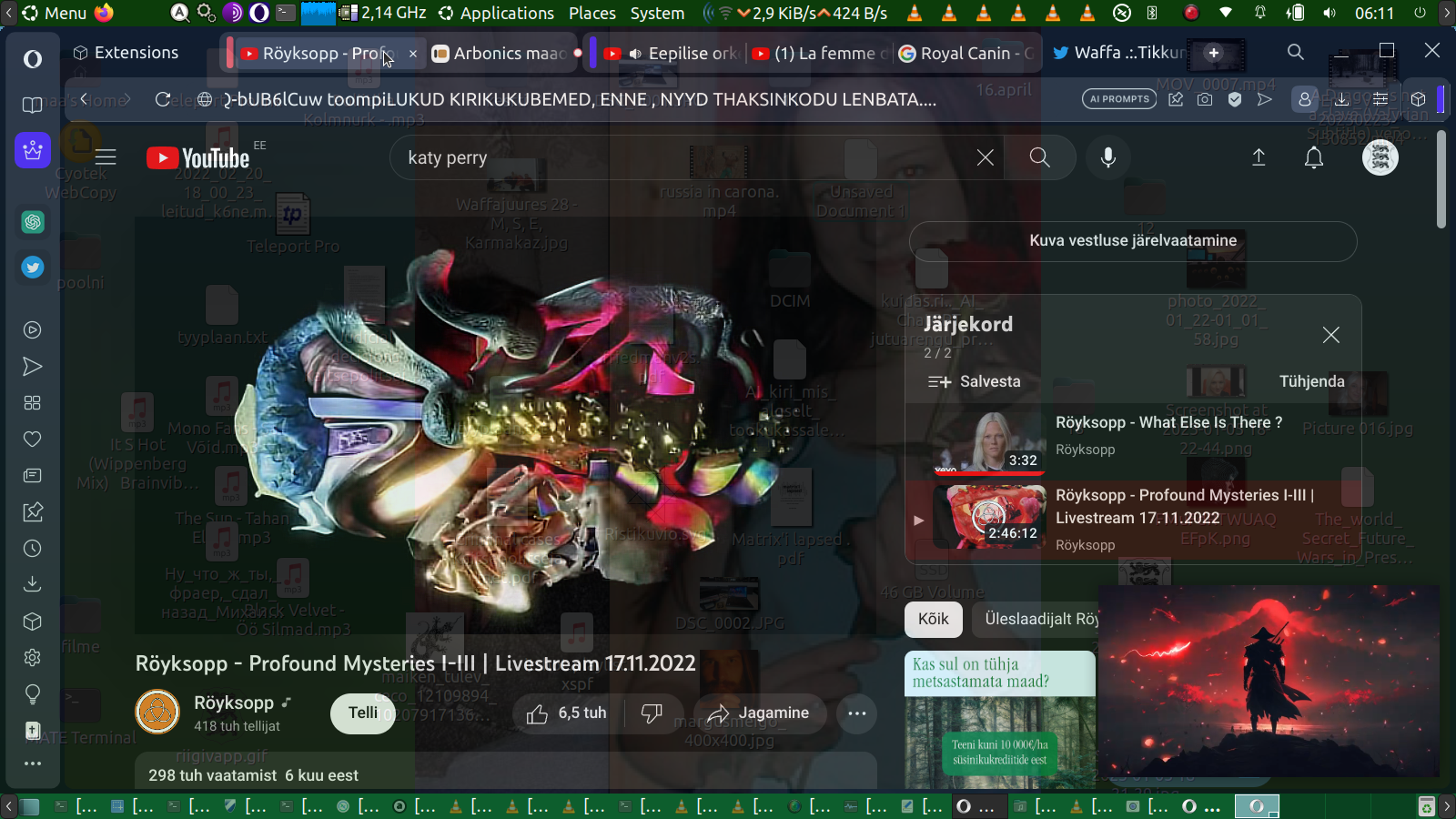Open the Applications menu
The image size is (1456, 819).
click(497, 13)
